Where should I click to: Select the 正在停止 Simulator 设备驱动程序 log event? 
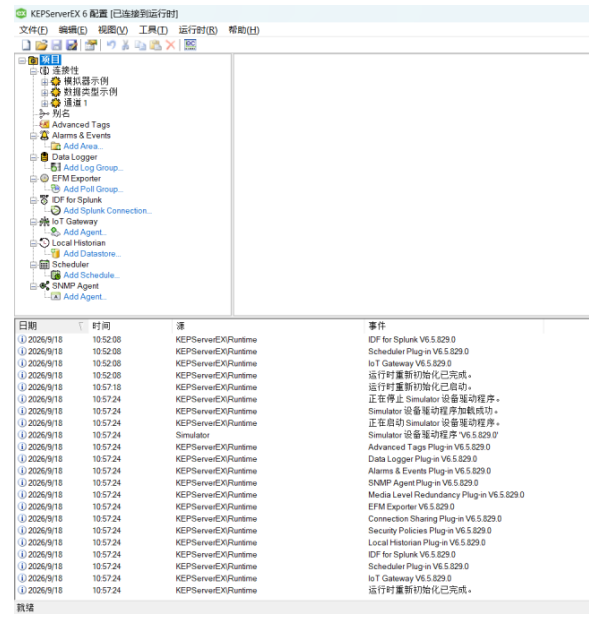(x=434, y=399)
